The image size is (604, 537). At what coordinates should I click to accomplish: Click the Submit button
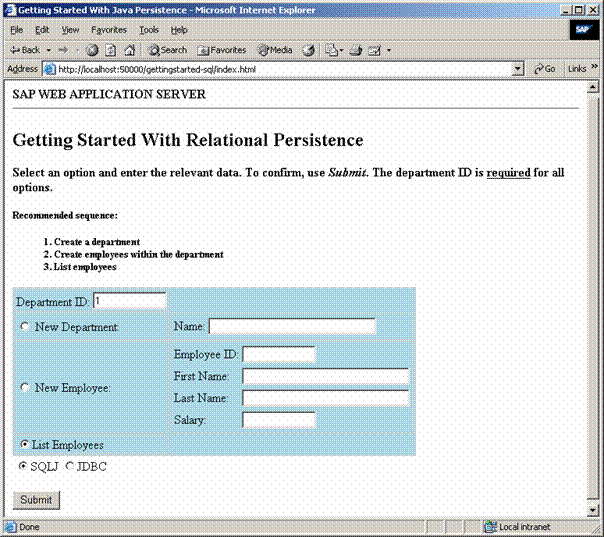coord(36,499)
